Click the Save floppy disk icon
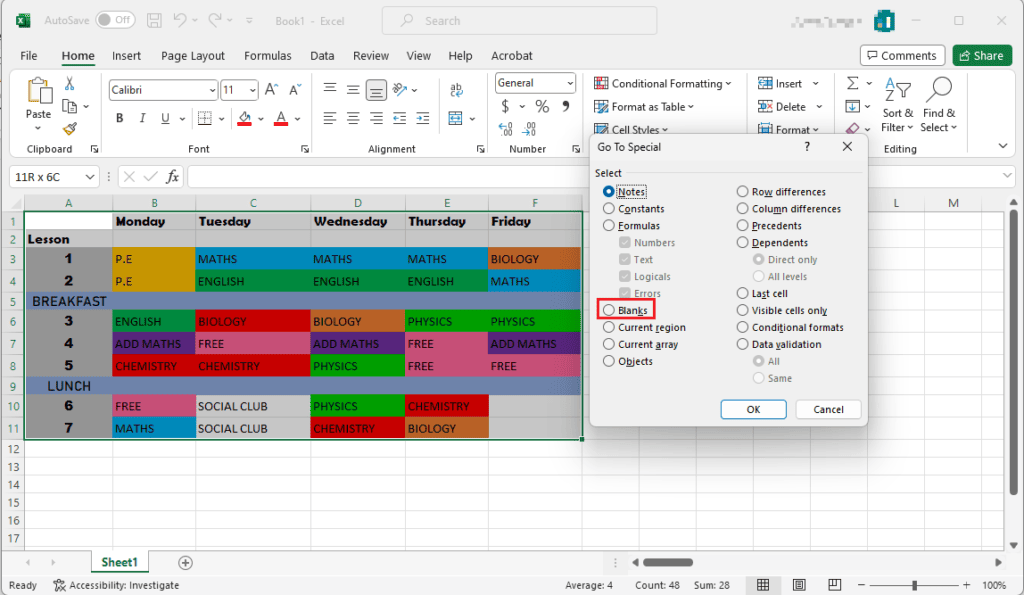The height and width of the screenshot is (595, 1024). coord(154,20)
